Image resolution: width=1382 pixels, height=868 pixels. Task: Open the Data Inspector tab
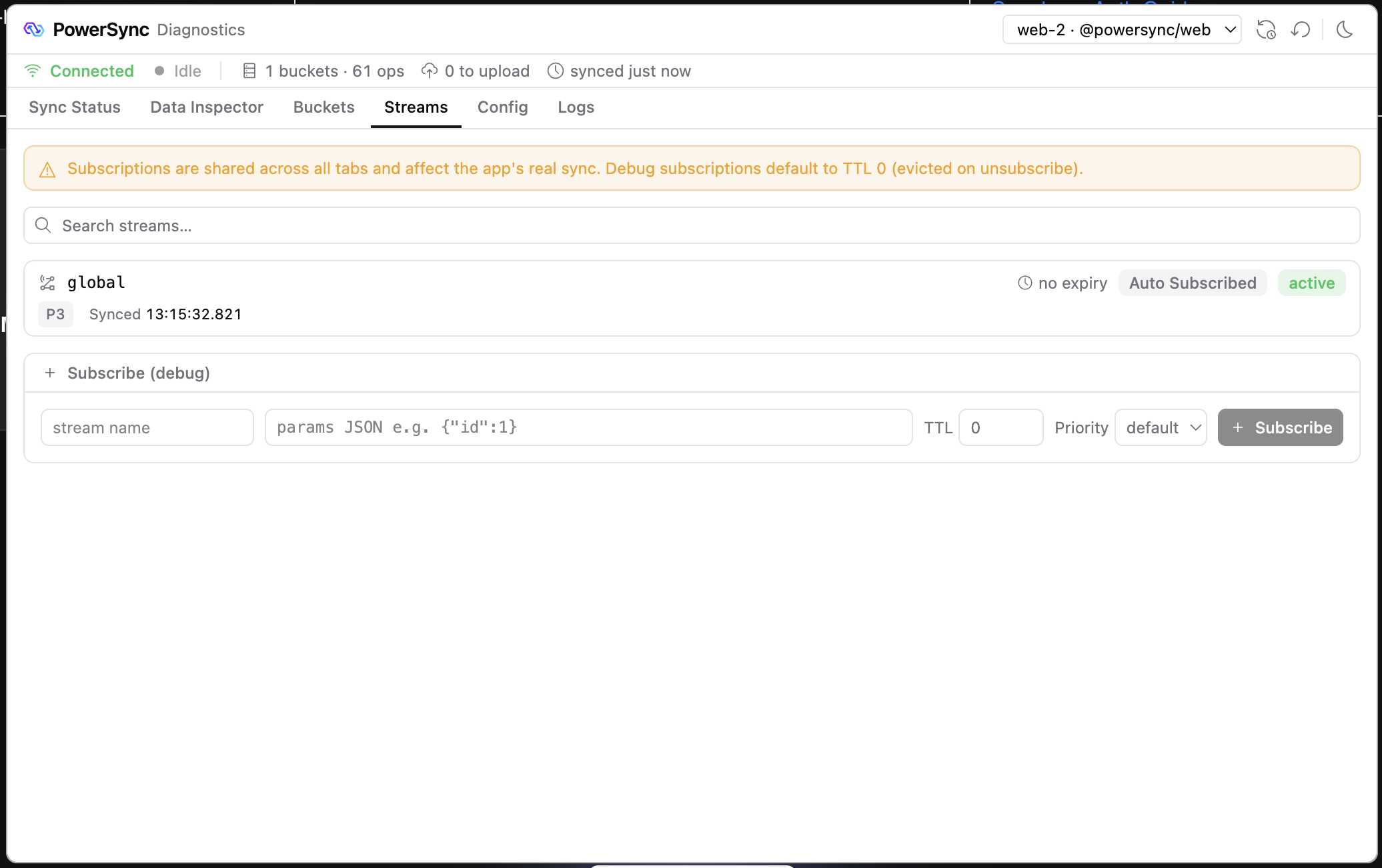click(207, 107)
